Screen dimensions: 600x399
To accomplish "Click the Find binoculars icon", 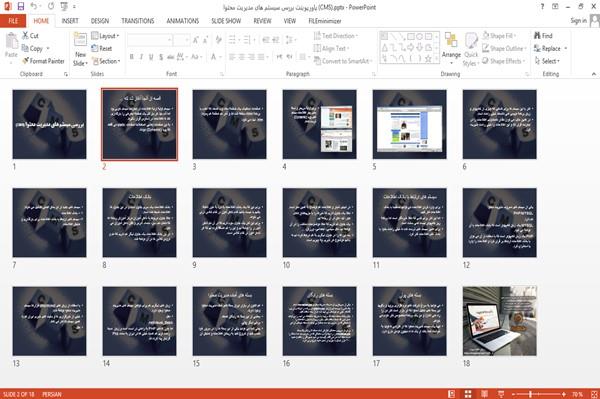I will [x=537, y=36].
